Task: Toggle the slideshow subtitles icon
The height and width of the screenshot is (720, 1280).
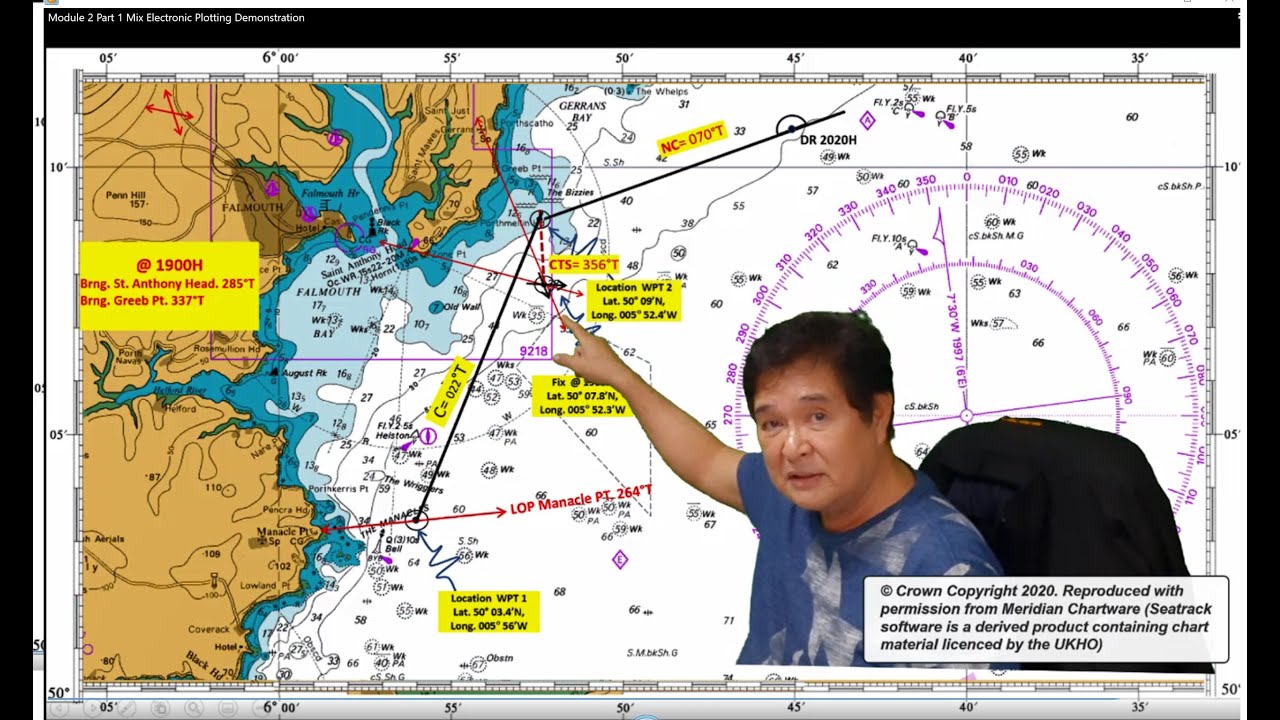Action: (228, 708)
